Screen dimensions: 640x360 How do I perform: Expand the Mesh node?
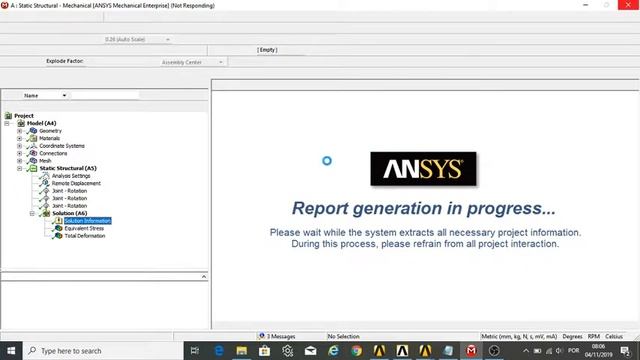(x=20, y=161)
